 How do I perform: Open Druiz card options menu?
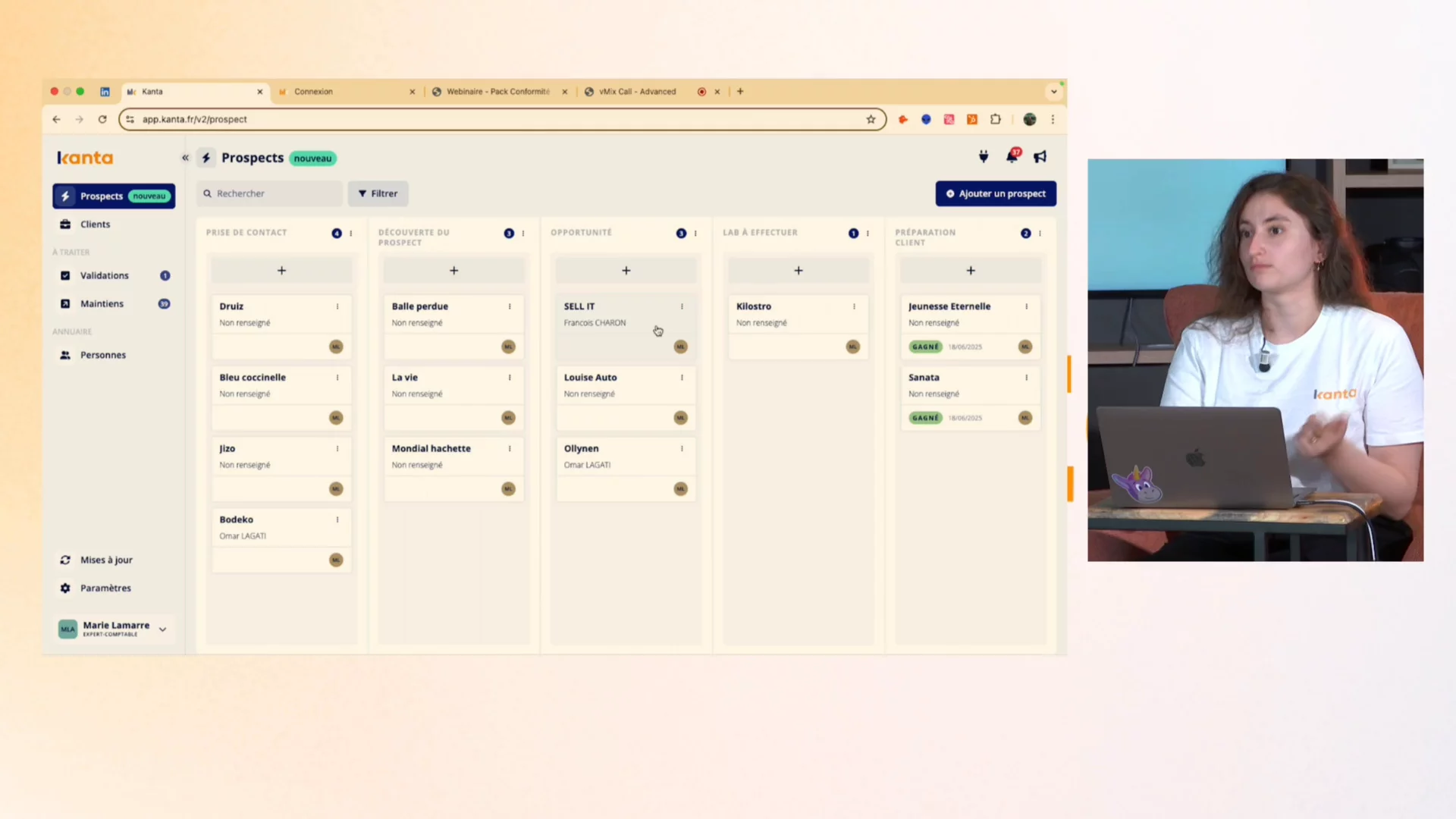337,306
